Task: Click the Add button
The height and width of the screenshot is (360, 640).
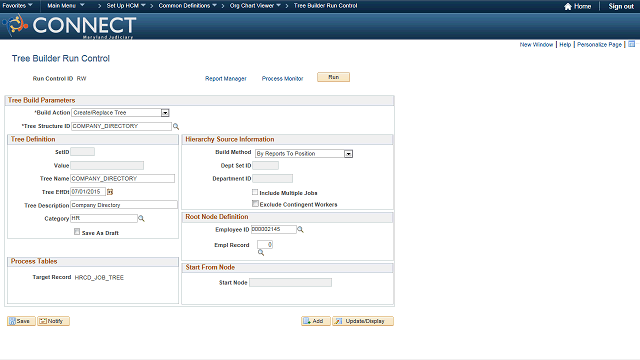Action: [x=316, y=321]
